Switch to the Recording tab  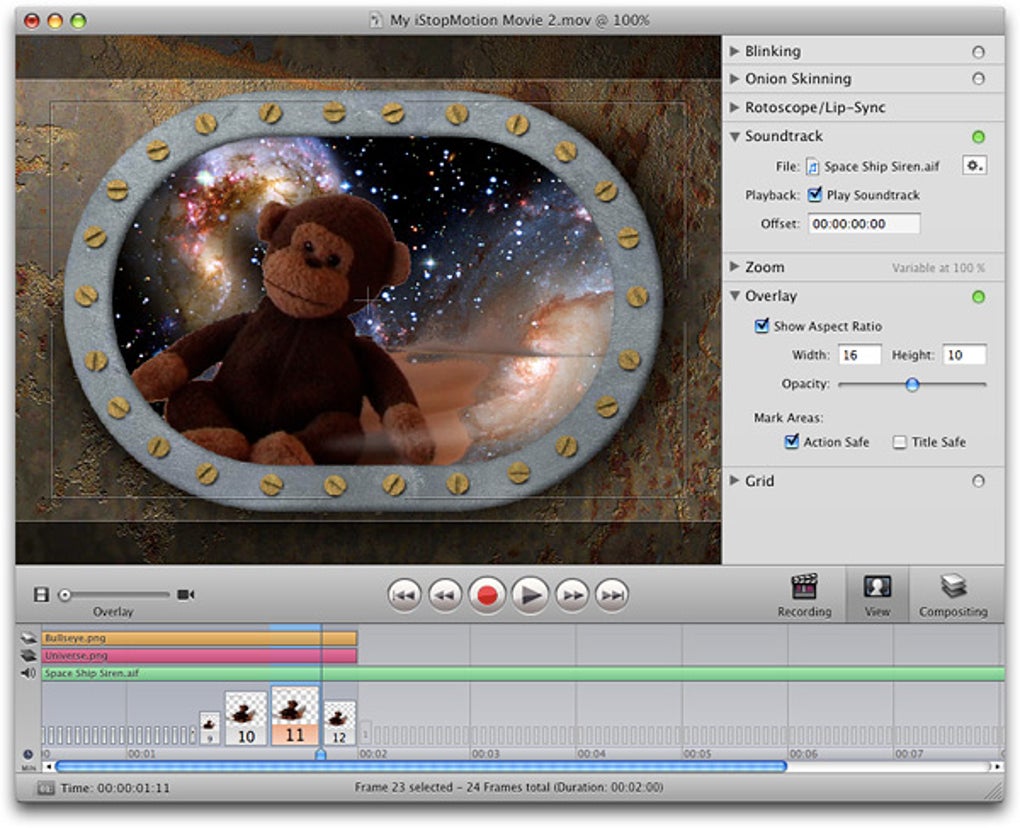click(x=804, y=595)
